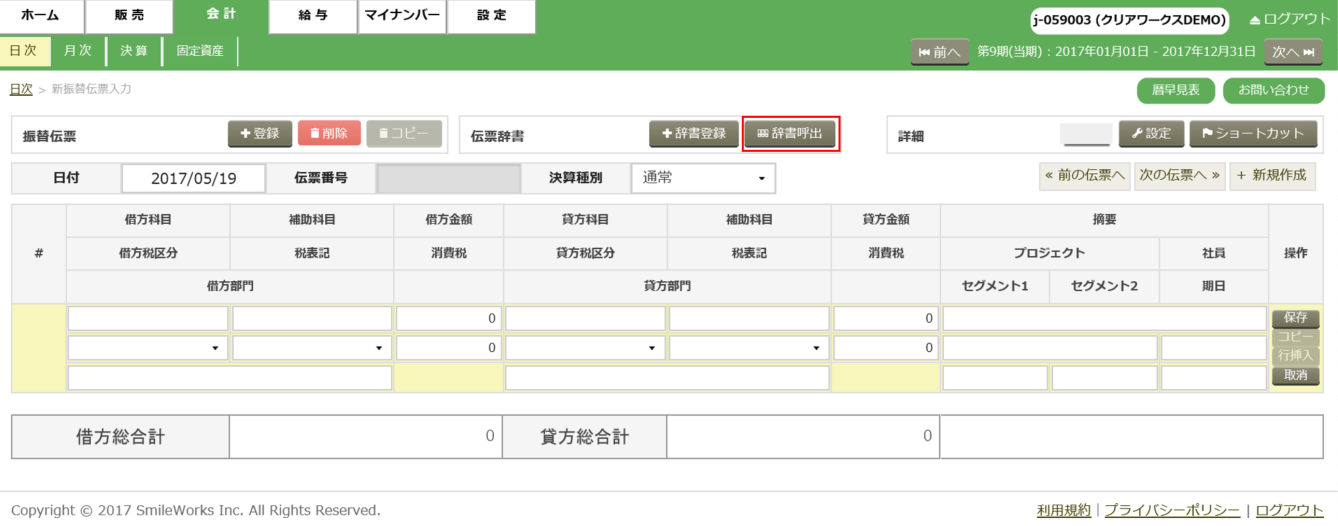Click the debit 消費税 field

449,348
